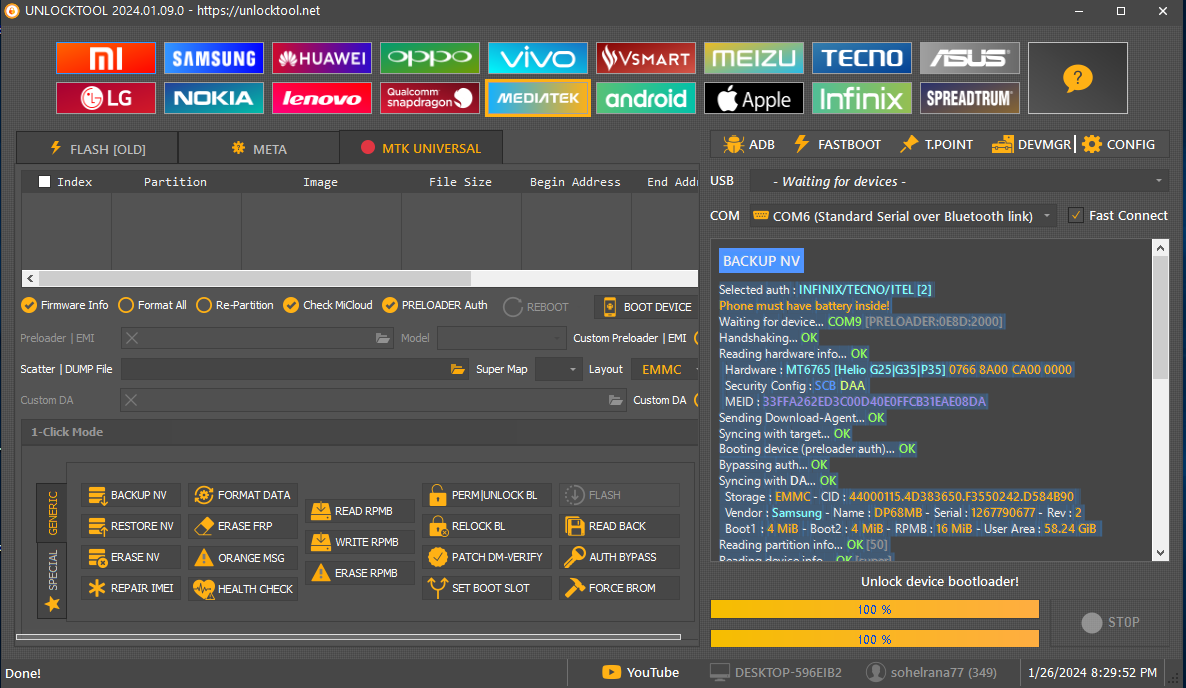Click the yellow help question mark icon

click(x=1077, y=78)
